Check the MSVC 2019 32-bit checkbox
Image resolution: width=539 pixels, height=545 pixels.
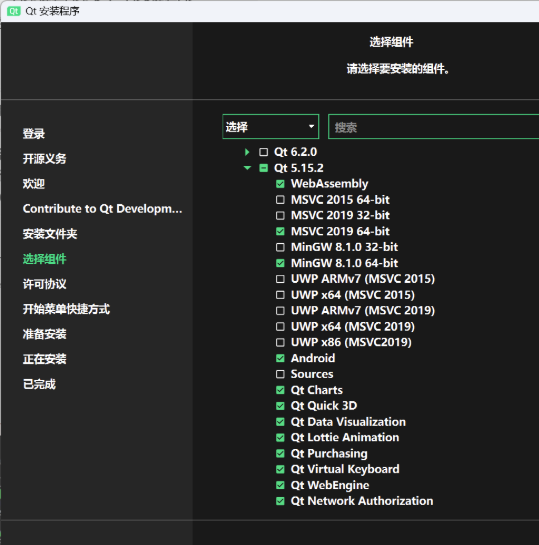(x=280, y=215)
